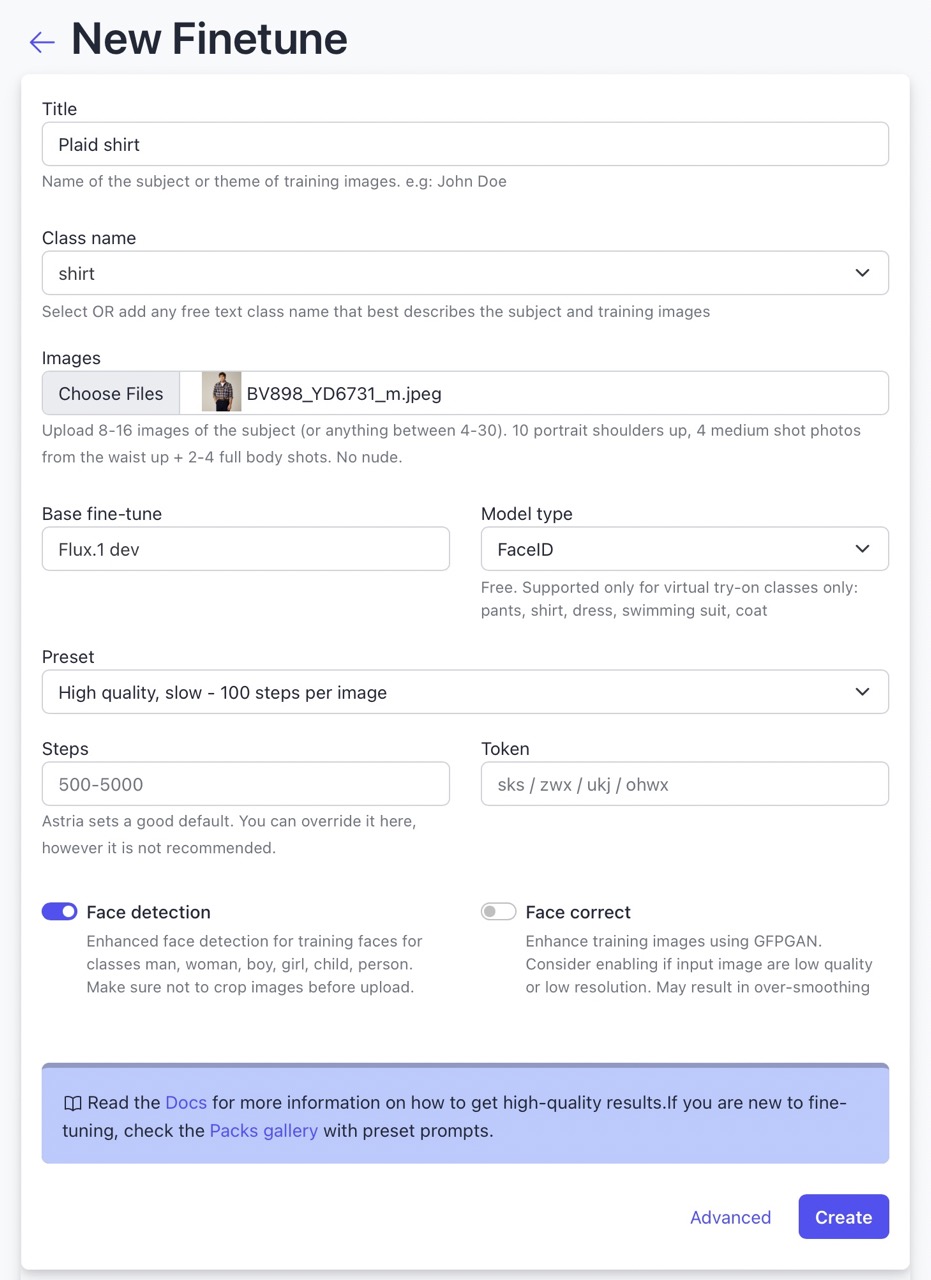Click the book icon beside Read the Docs
This screenshot has height=1280, width=931.
pos(72,1103)
